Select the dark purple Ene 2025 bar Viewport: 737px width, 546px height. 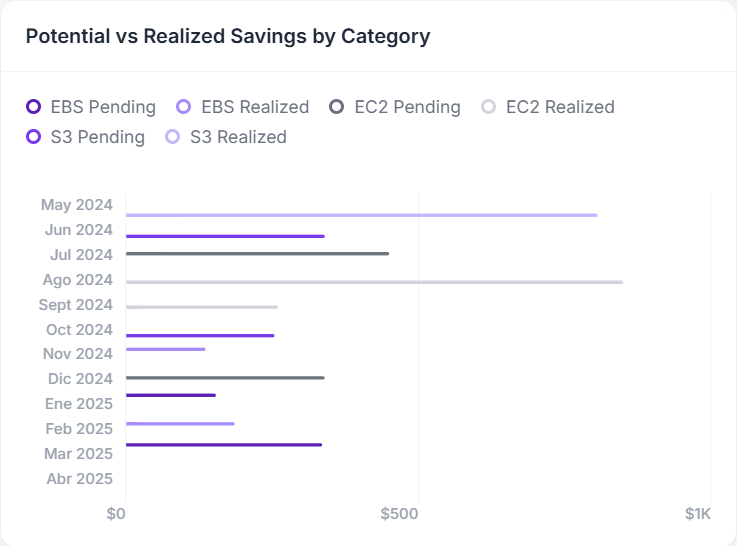click(x=170, y=395)
